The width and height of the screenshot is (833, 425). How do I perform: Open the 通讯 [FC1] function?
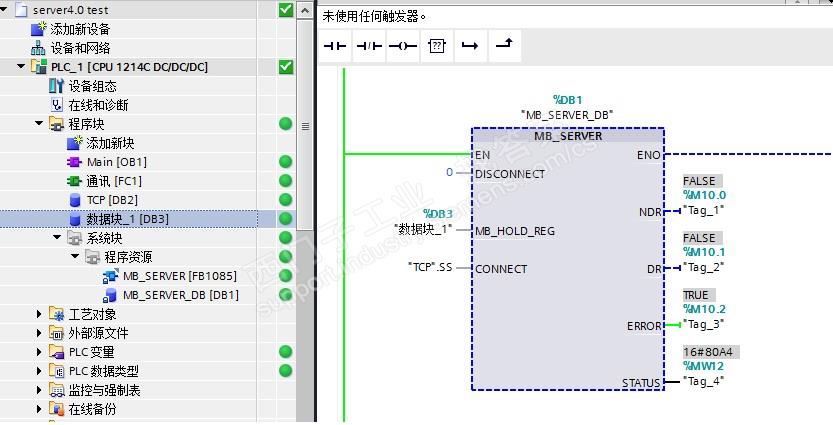pyautogui.click(x=114, y=181)
